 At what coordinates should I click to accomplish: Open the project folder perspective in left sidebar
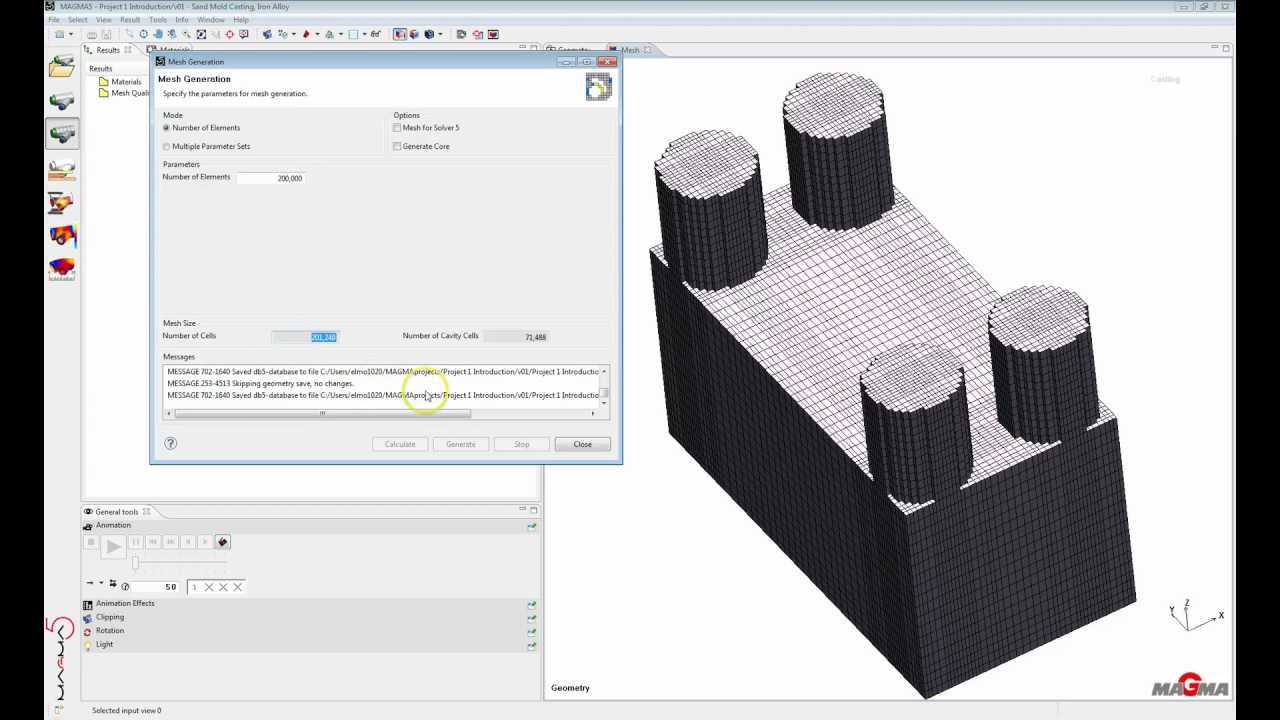62,67
